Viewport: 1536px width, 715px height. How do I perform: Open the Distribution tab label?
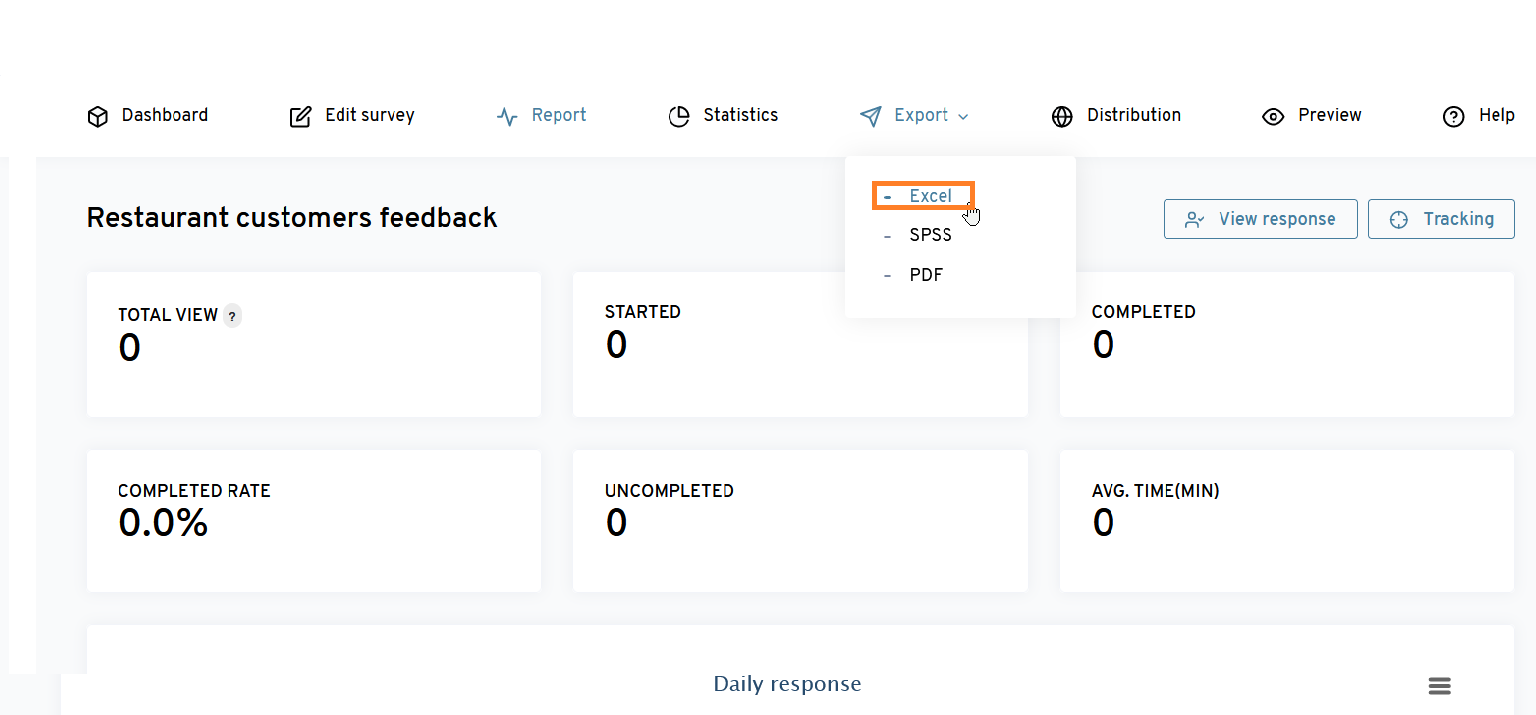point(1133,115)
